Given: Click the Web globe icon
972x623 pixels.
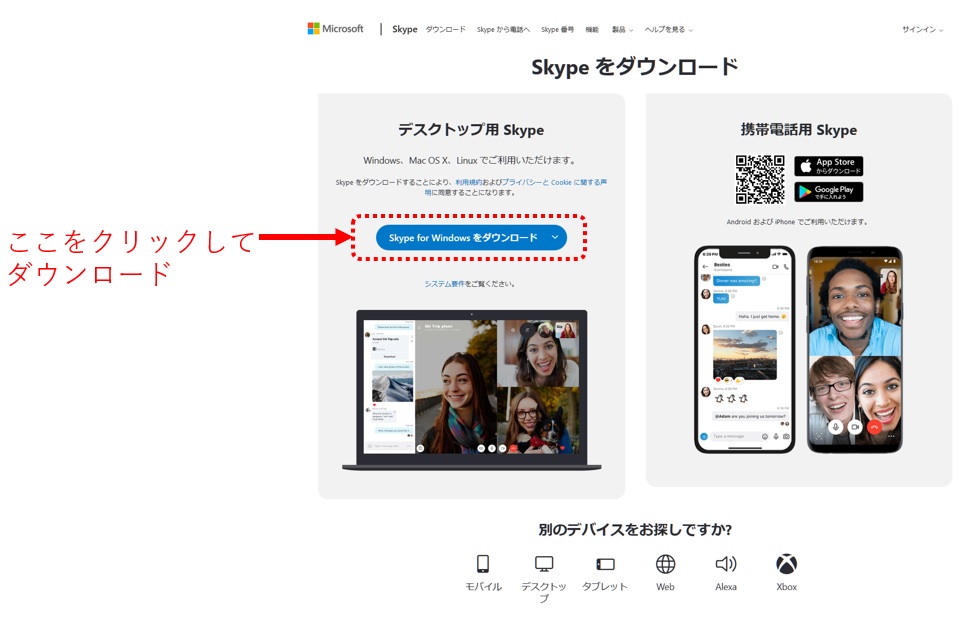Looking at the screenshot, I should 665,564.
